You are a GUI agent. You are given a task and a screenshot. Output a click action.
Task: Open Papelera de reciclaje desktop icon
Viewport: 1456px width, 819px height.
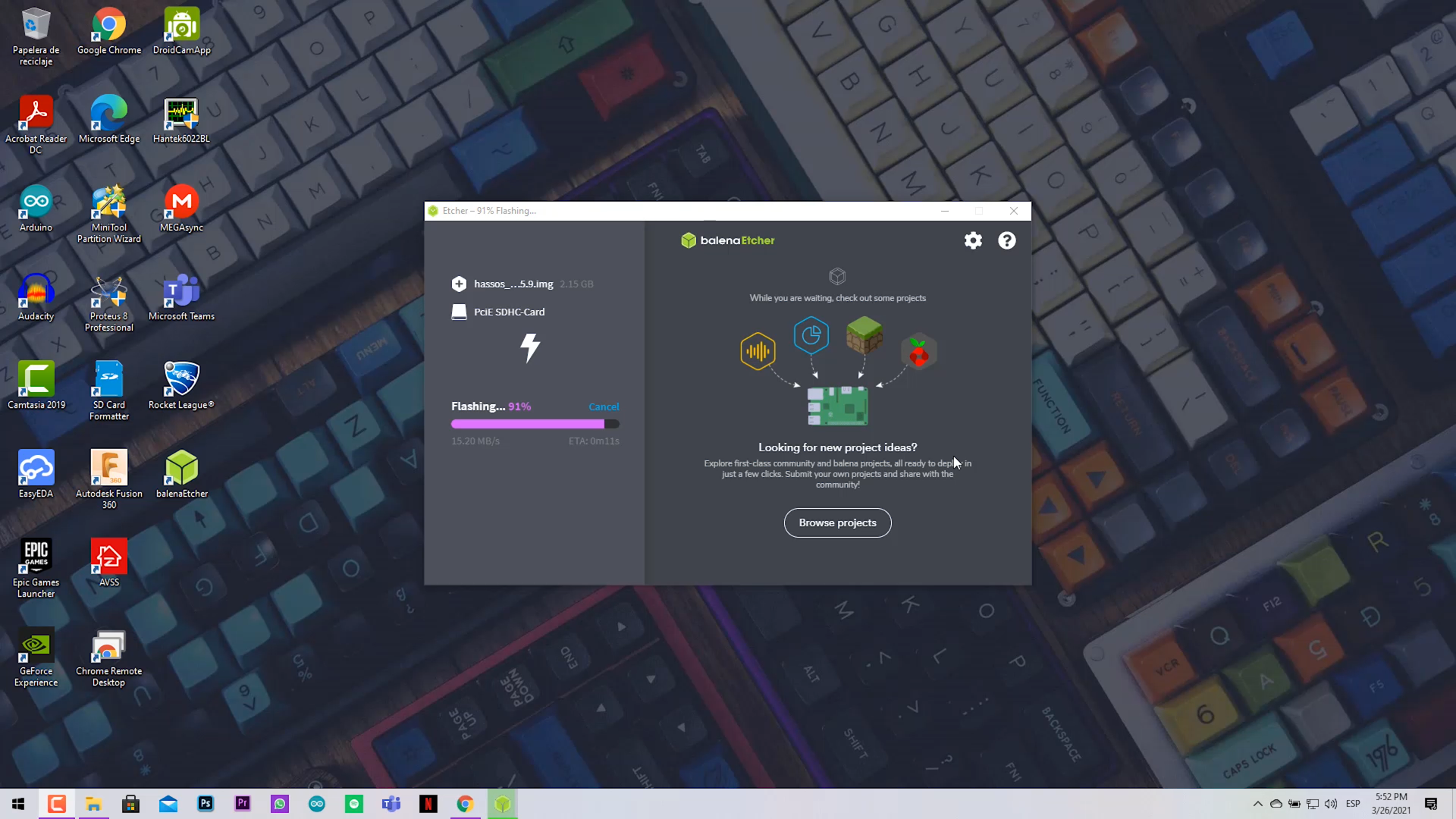point(36,36)
